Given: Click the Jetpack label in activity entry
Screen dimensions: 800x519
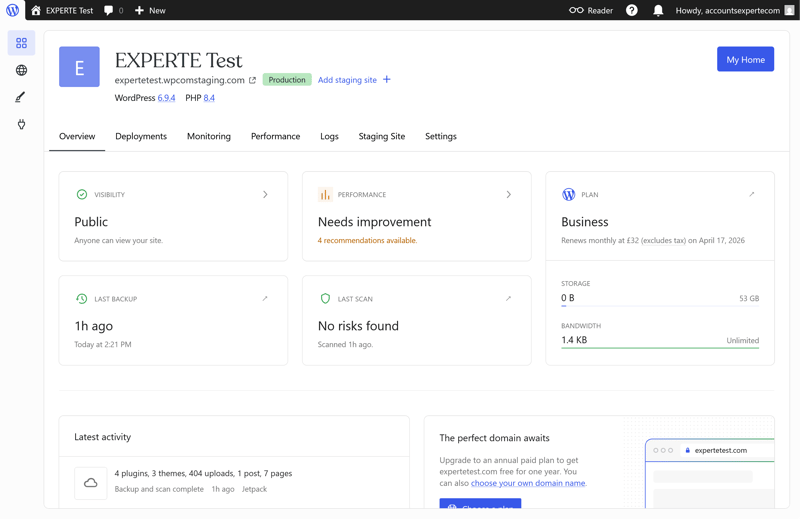Looking at the screenshot, I should click(x=254, y=489).
